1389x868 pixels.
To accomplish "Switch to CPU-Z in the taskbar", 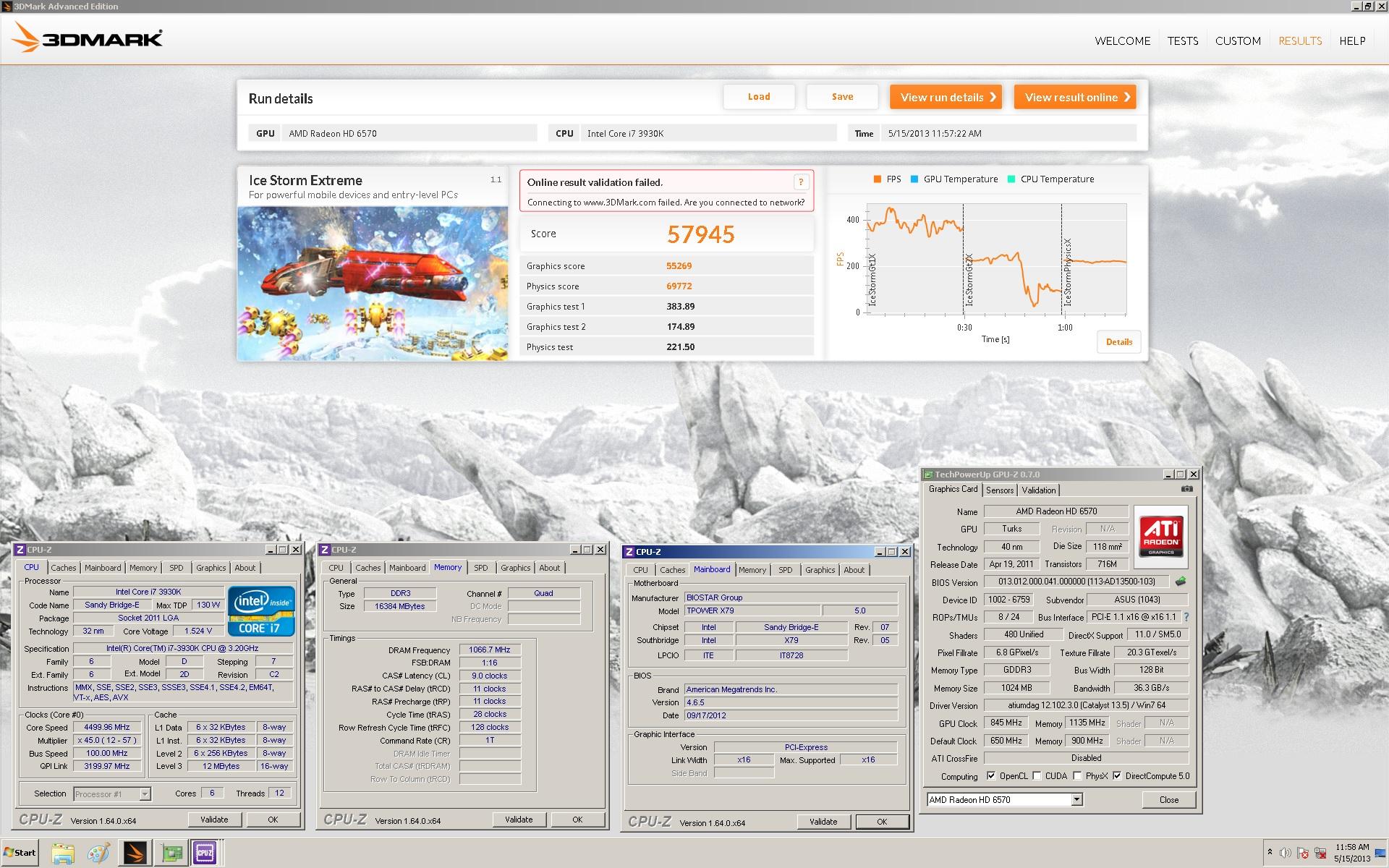I will coord(205,853).
